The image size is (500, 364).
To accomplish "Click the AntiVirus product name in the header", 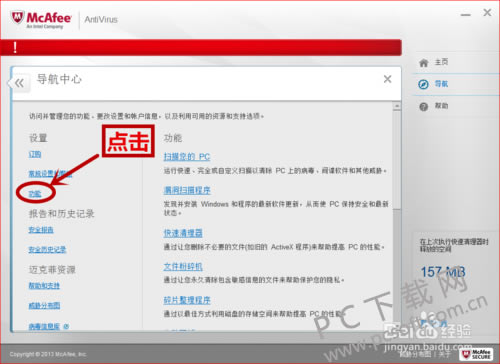I will [101, 19].
